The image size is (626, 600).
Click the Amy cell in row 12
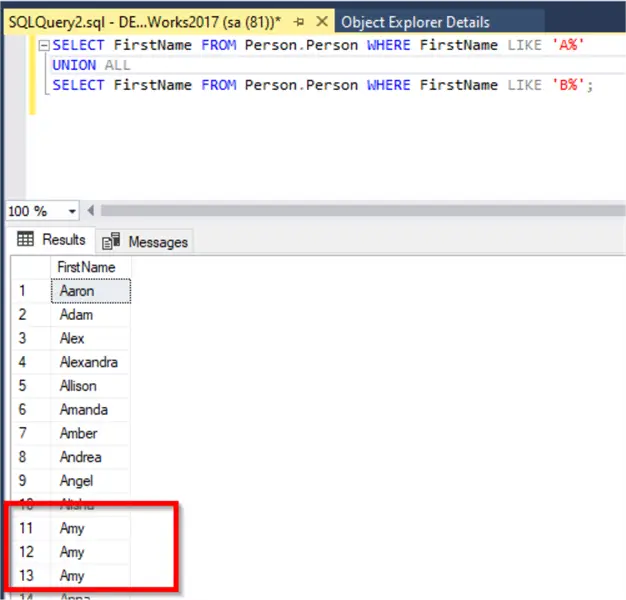(x=89, y=552)
